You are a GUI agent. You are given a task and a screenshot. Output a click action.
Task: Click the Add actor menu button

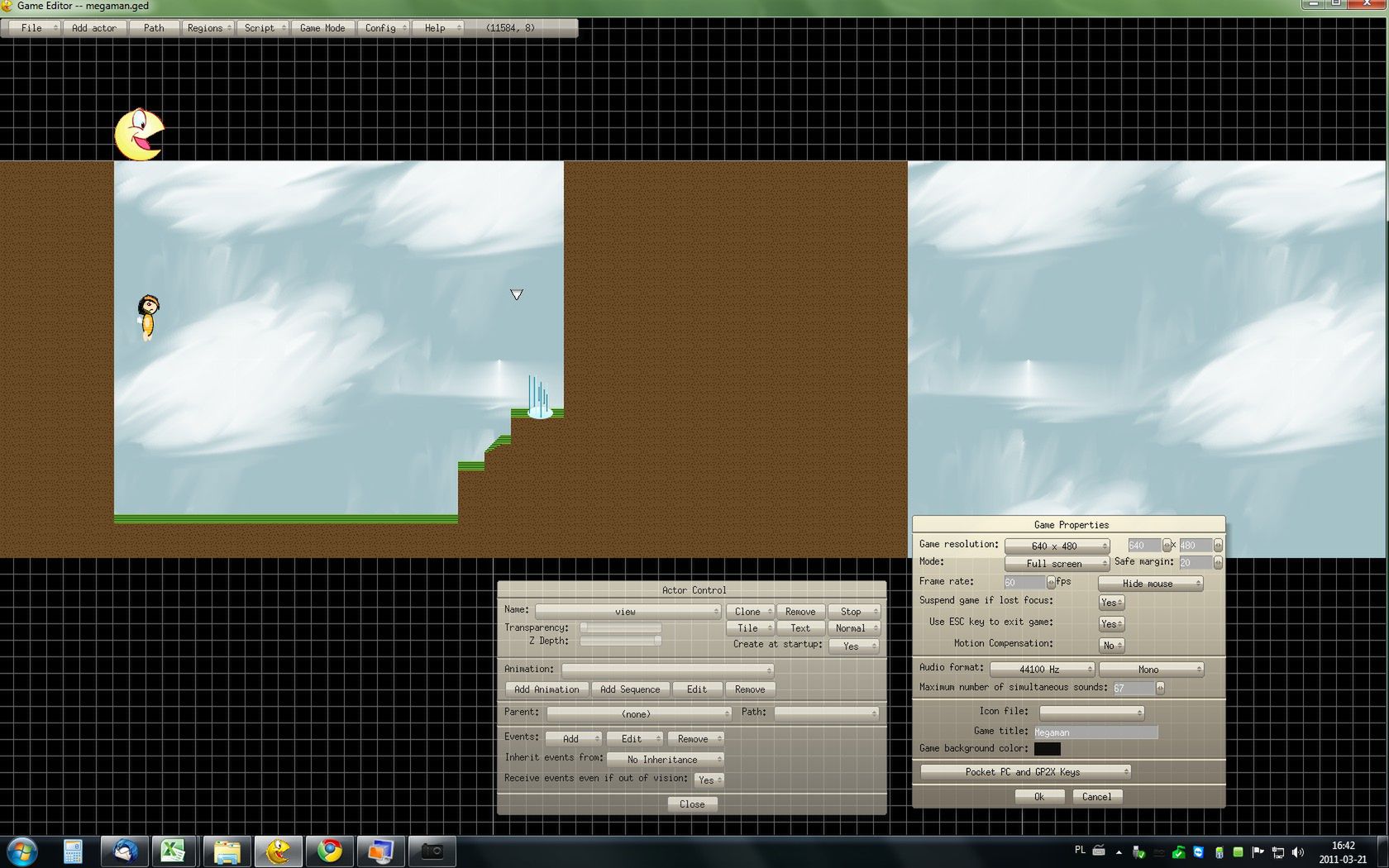pyautogui.click(x=94, y=28)
